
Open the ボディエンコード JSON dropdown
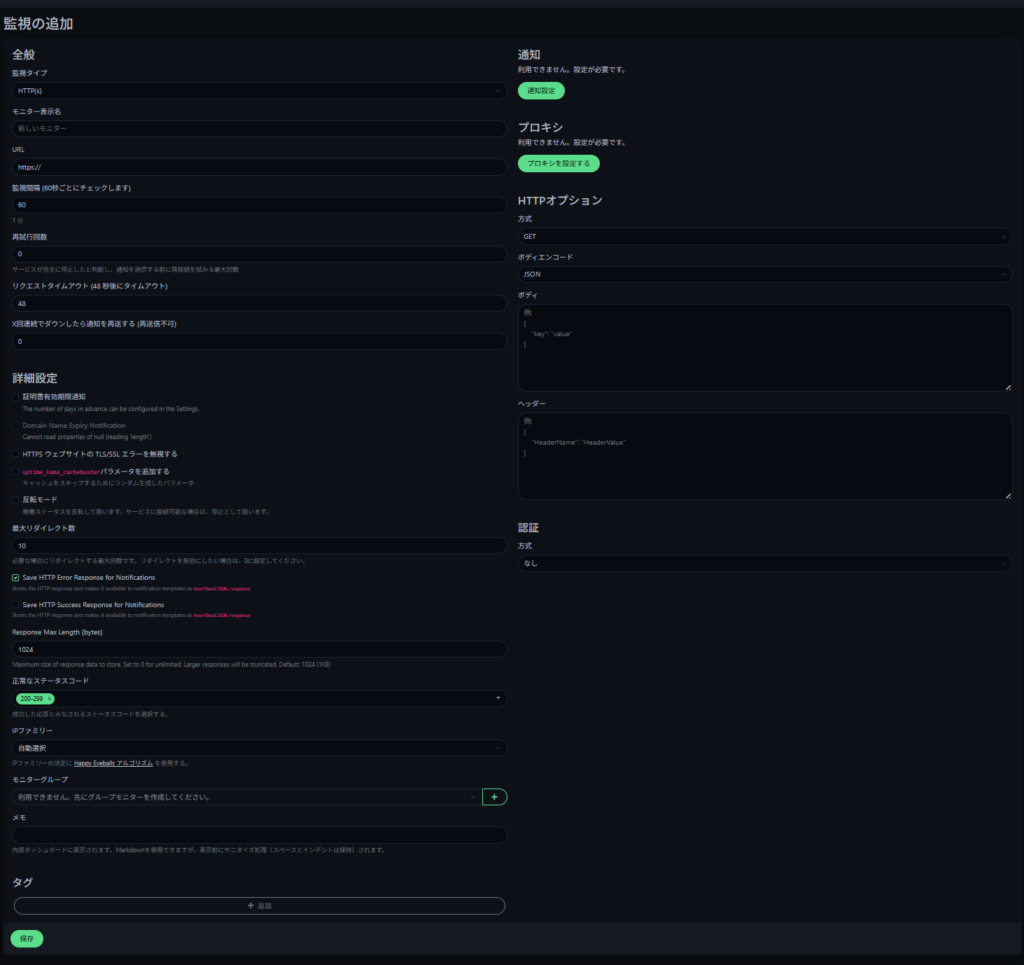pos(764,274)
